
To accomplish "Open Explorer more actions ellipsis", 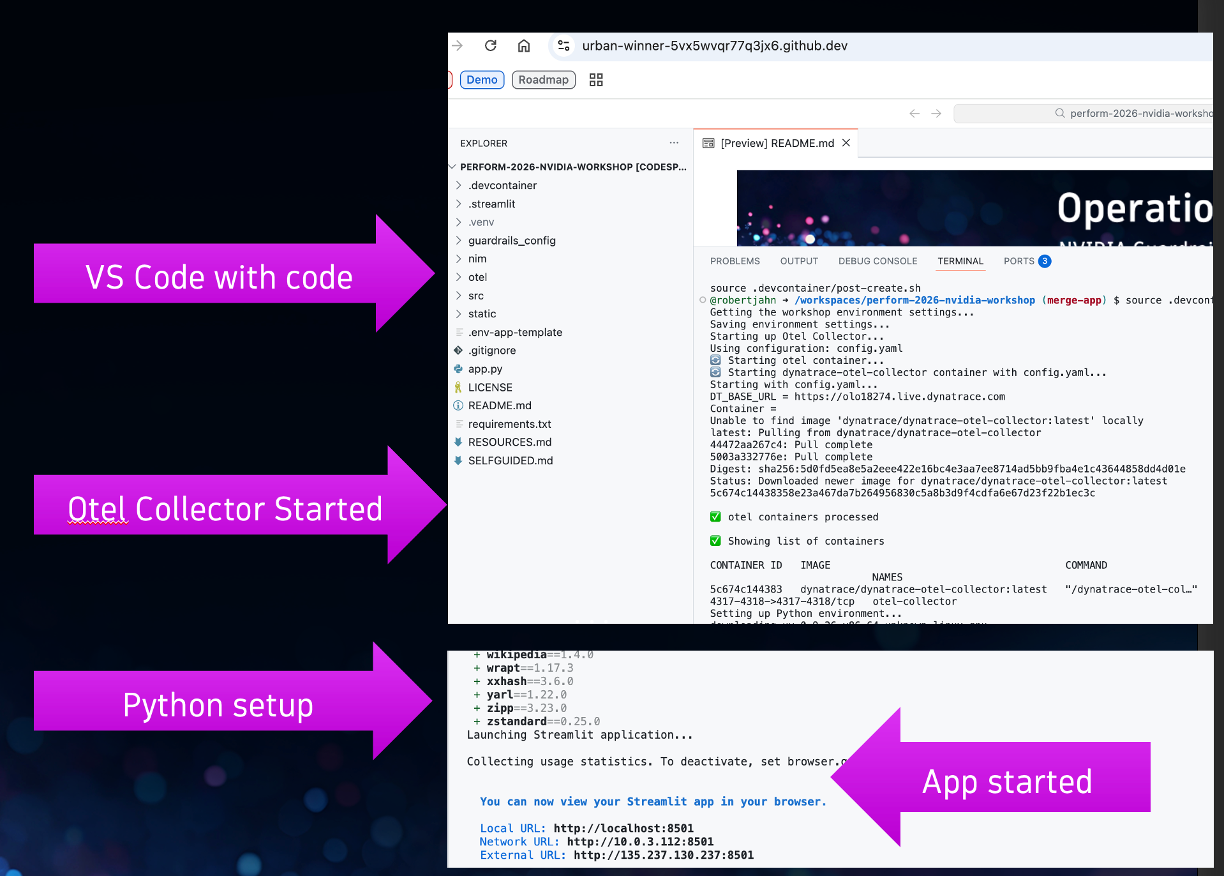I will pyautogui.click(x=674, y=143).
